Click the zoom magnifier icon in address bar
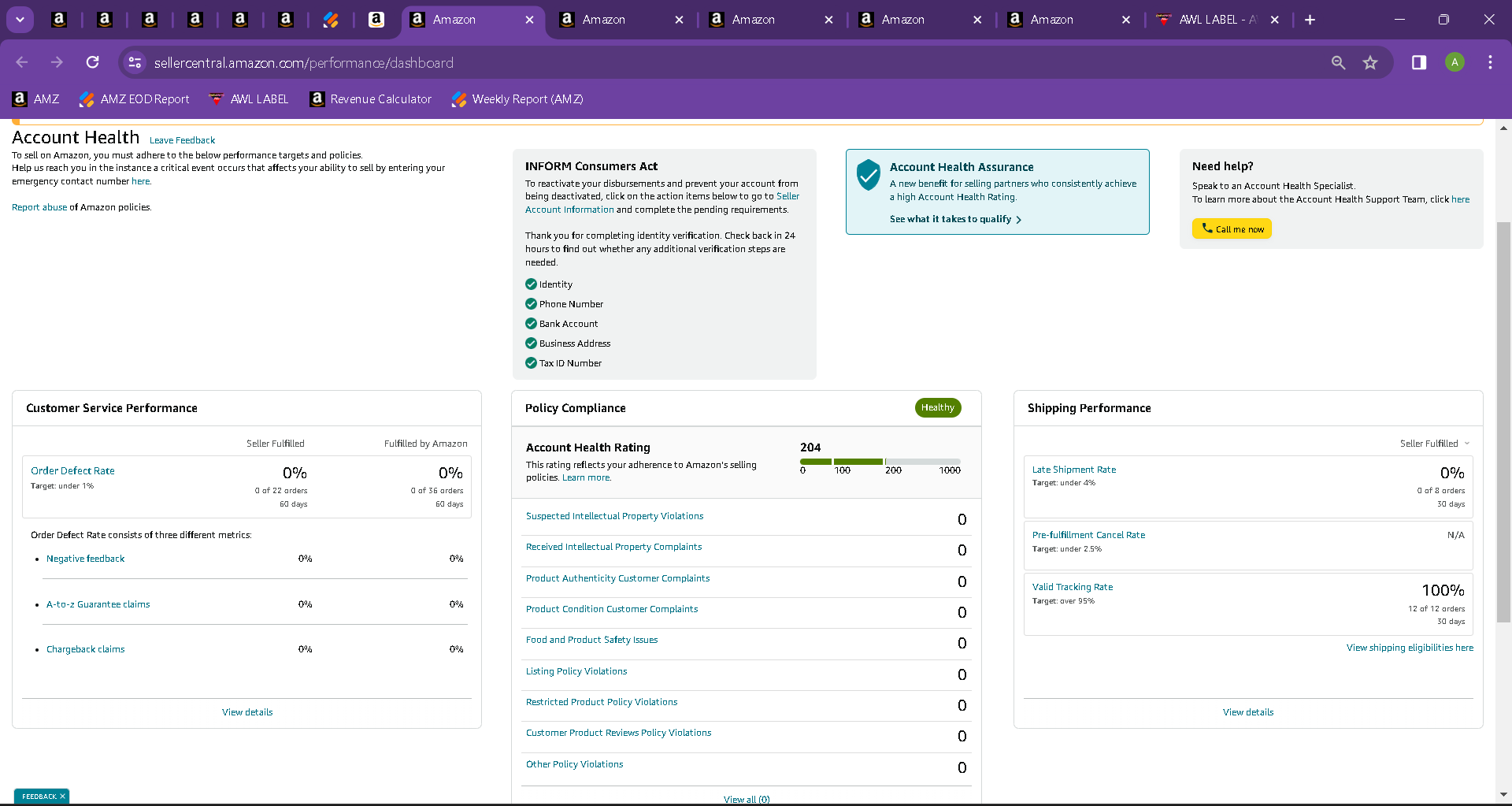Image resolution: width=1512 pixels, height=806 pixels. coord(1338,62)
